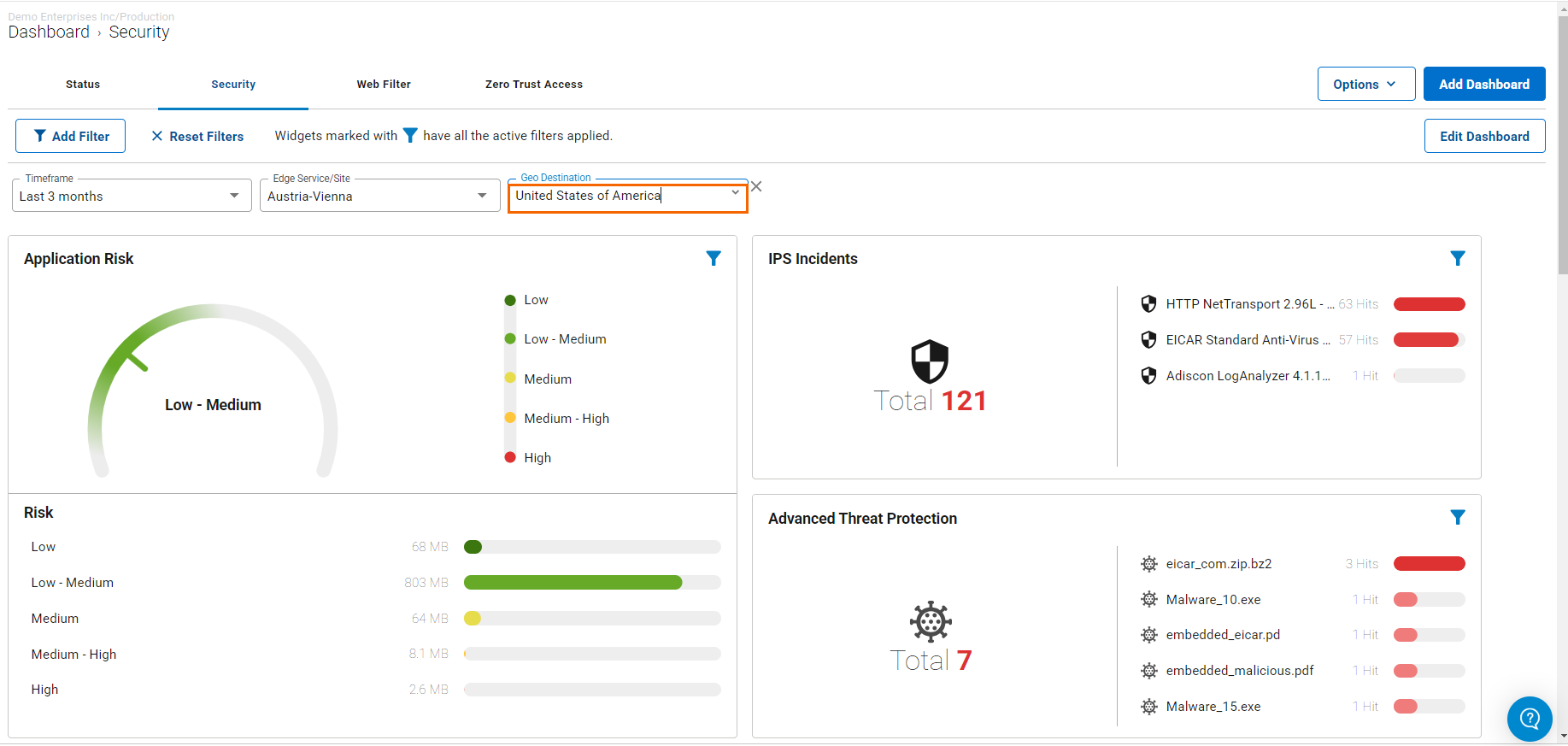The image size is (1568, 746).
Task: Remove the Geo Destination filter with X
Action: pyautogui.click(x=756, y=186)
